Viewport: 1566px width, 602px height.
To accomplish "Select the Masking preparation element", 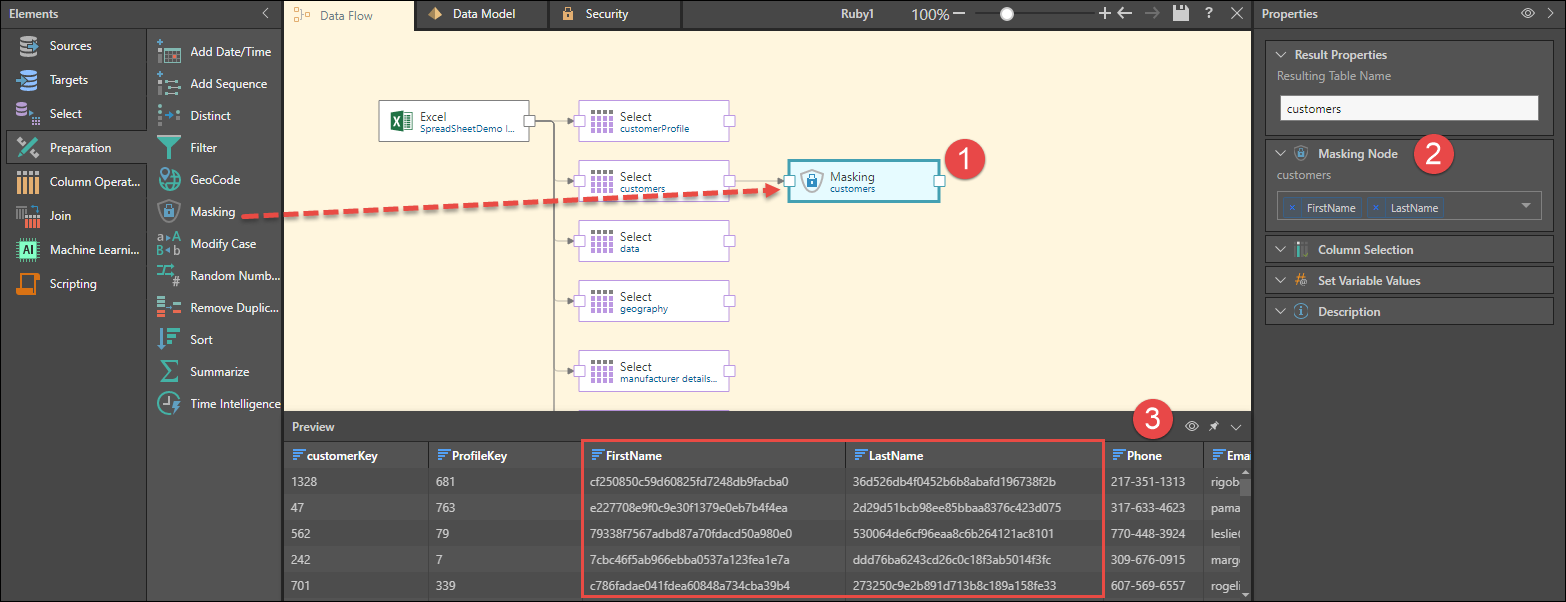I will coord(212,212).
